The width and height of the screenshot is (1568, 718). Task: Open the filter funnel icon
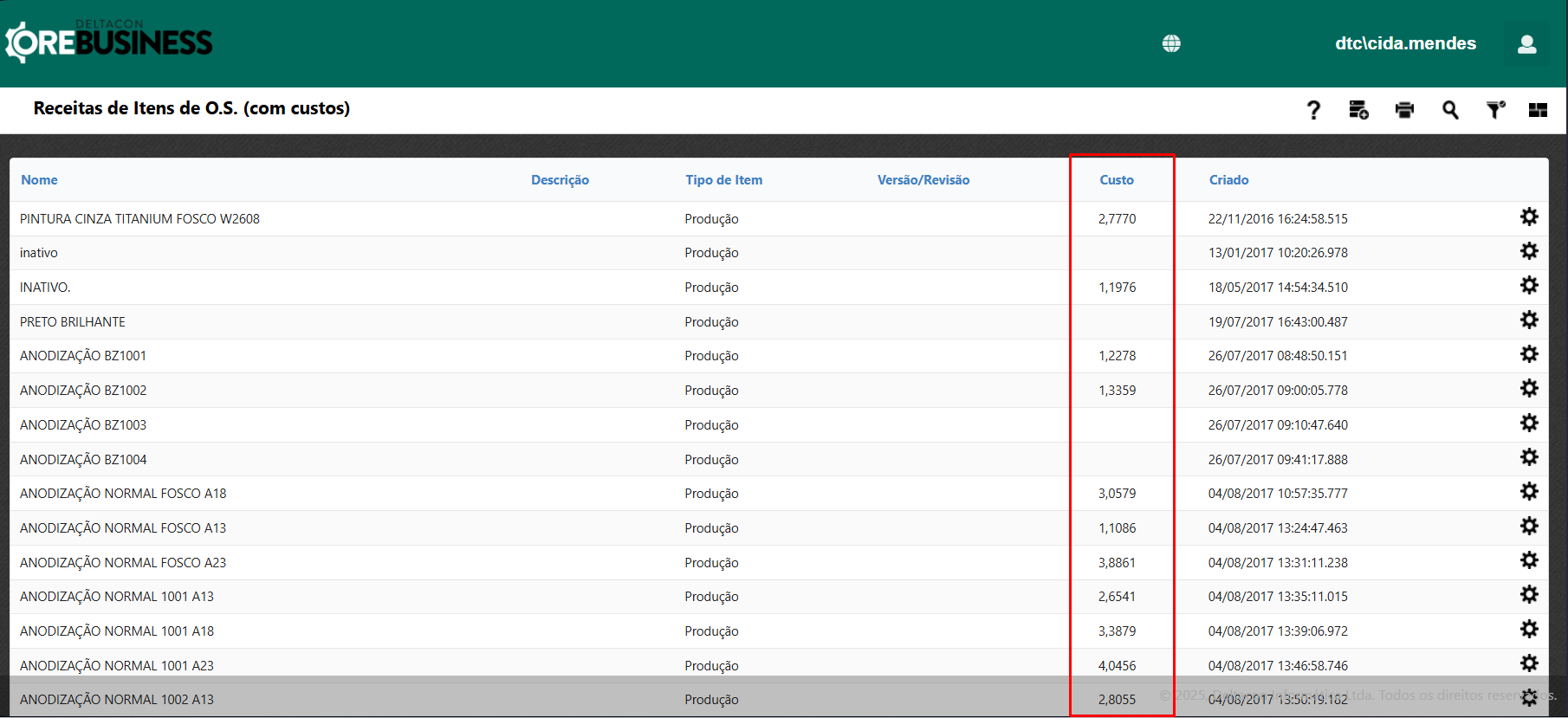pos(1495,110)
